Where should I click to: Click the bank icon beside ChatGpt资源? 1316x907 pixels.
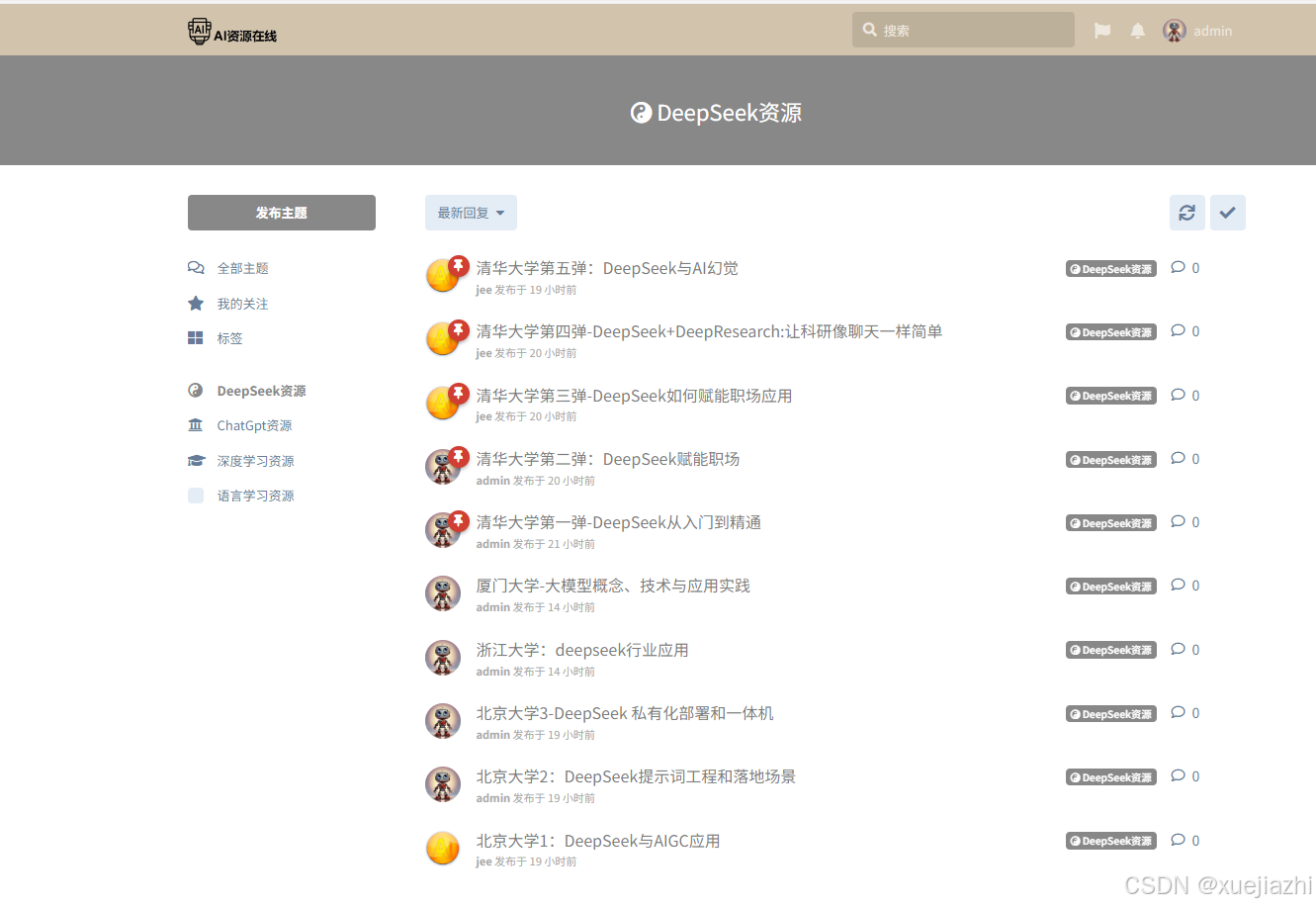pos(196,425)
